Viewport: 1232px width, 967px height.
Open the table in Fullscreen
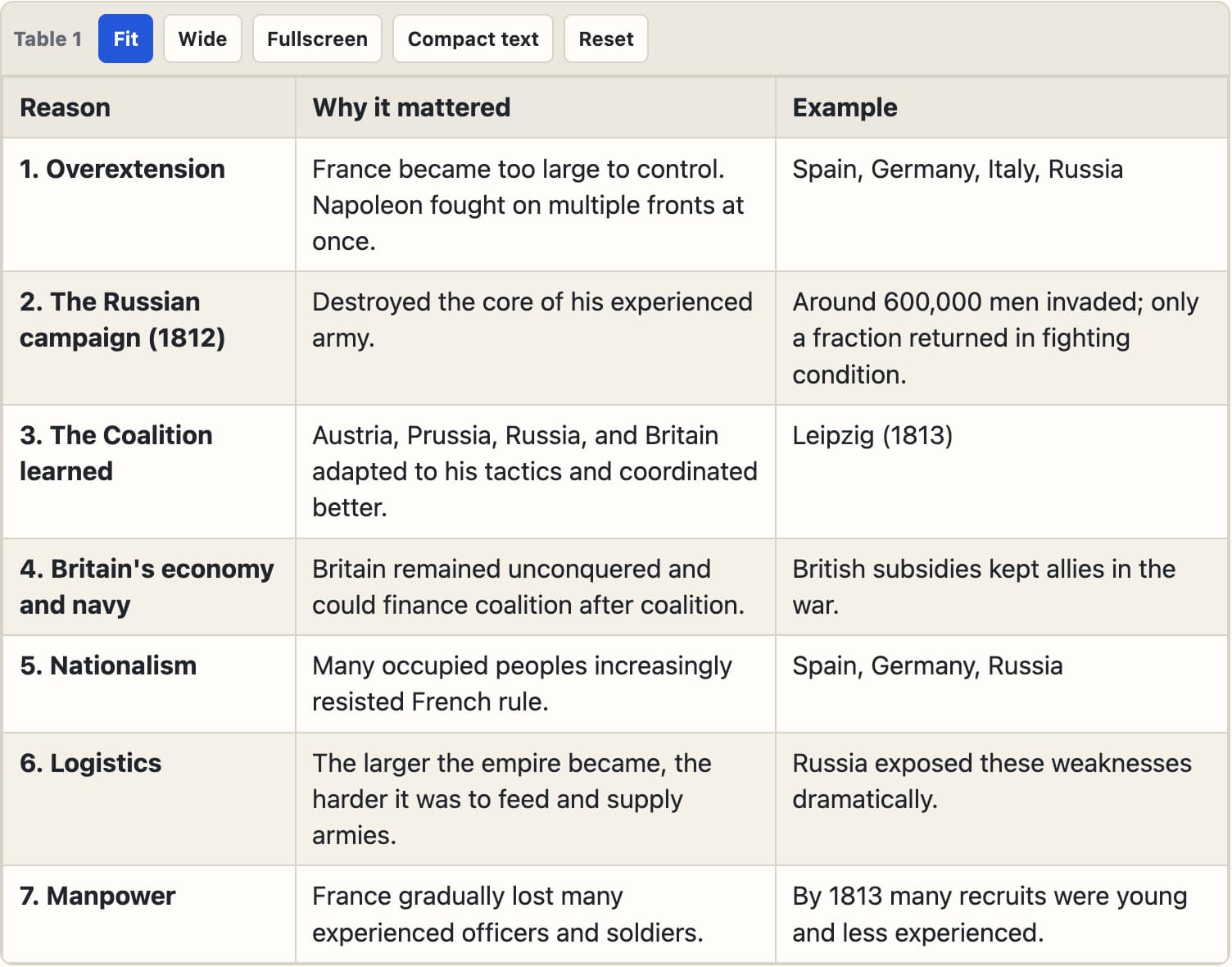click(317, 39)
